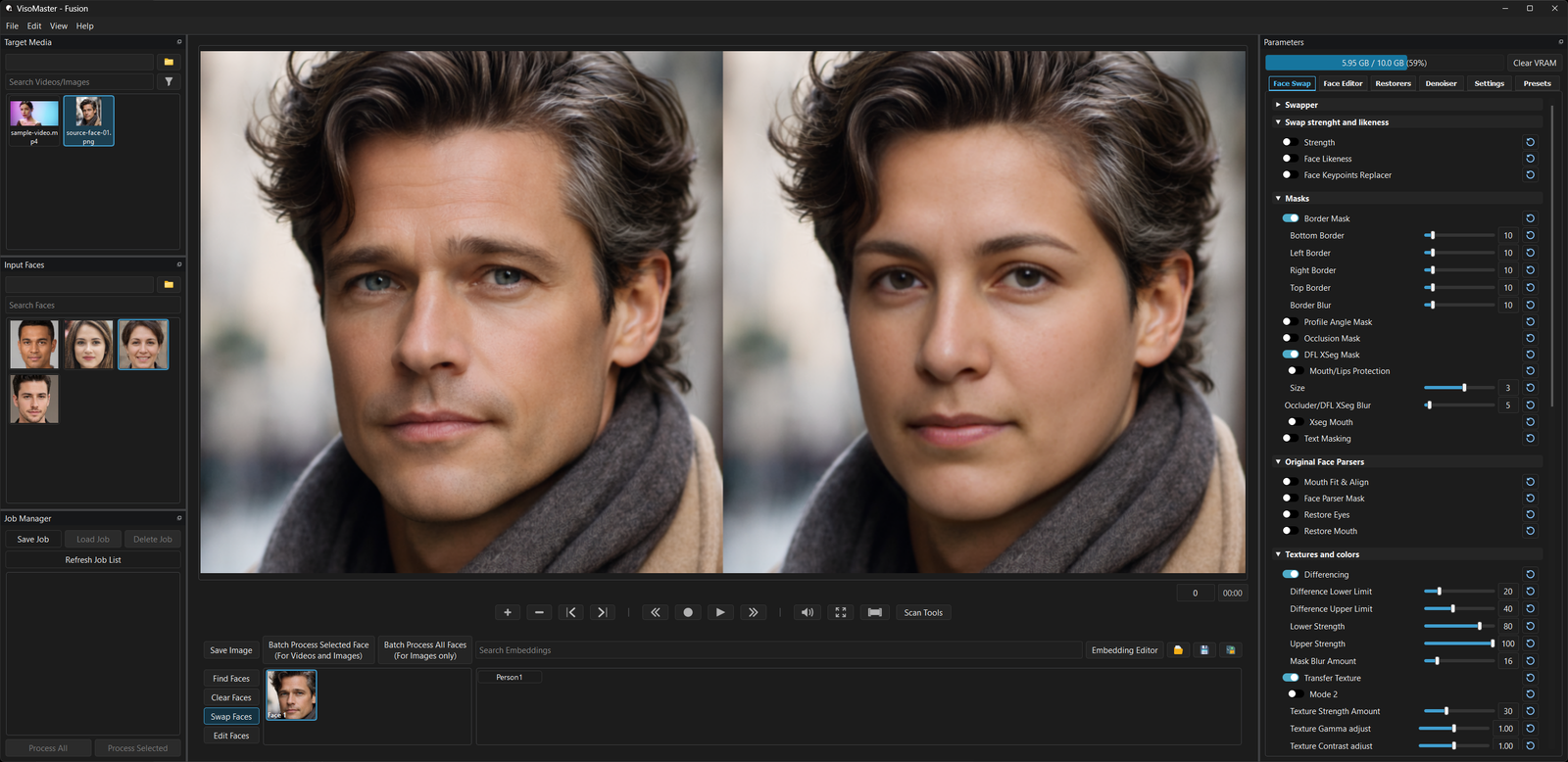Enable the Occlusion Mask toggle
The width and height of the screenshot is (1568, 762).
[1291, 338]
